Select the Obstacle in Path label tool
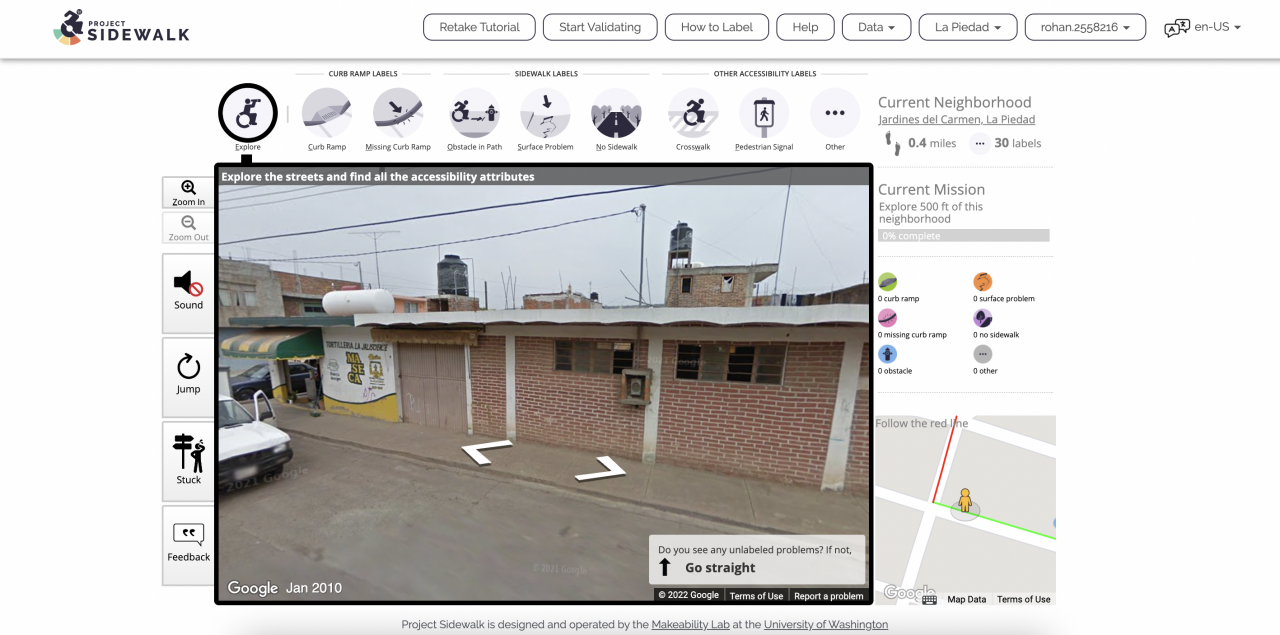 (474, 113)
